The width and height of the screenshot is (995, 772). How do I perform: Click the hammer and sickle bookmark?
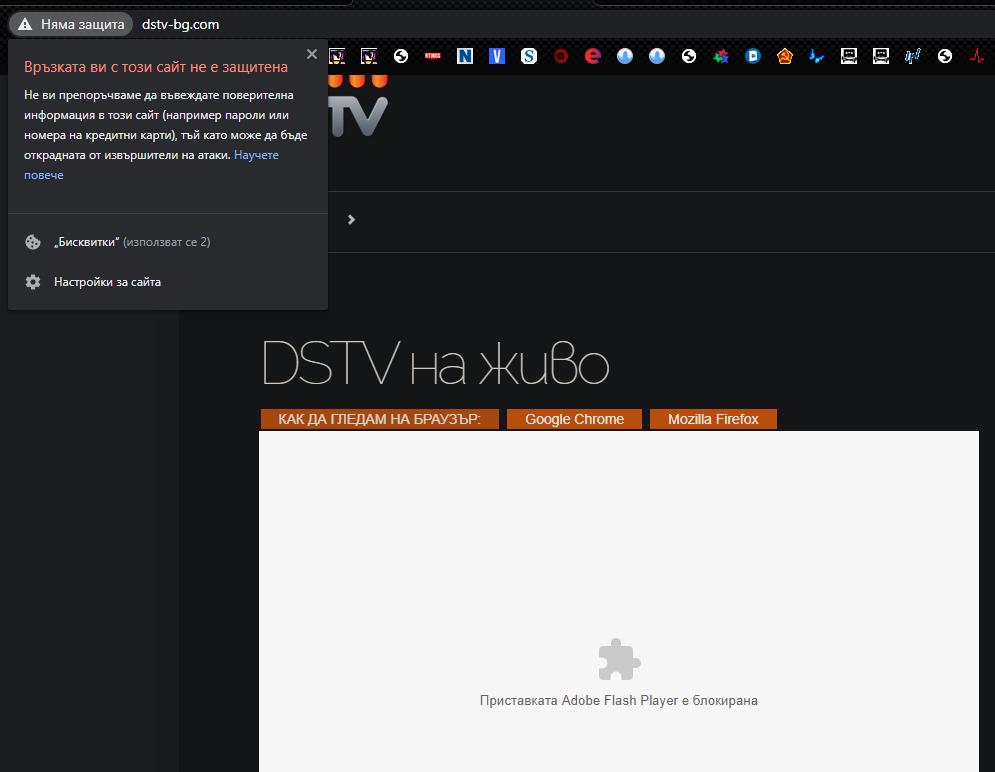click(785, 56)
